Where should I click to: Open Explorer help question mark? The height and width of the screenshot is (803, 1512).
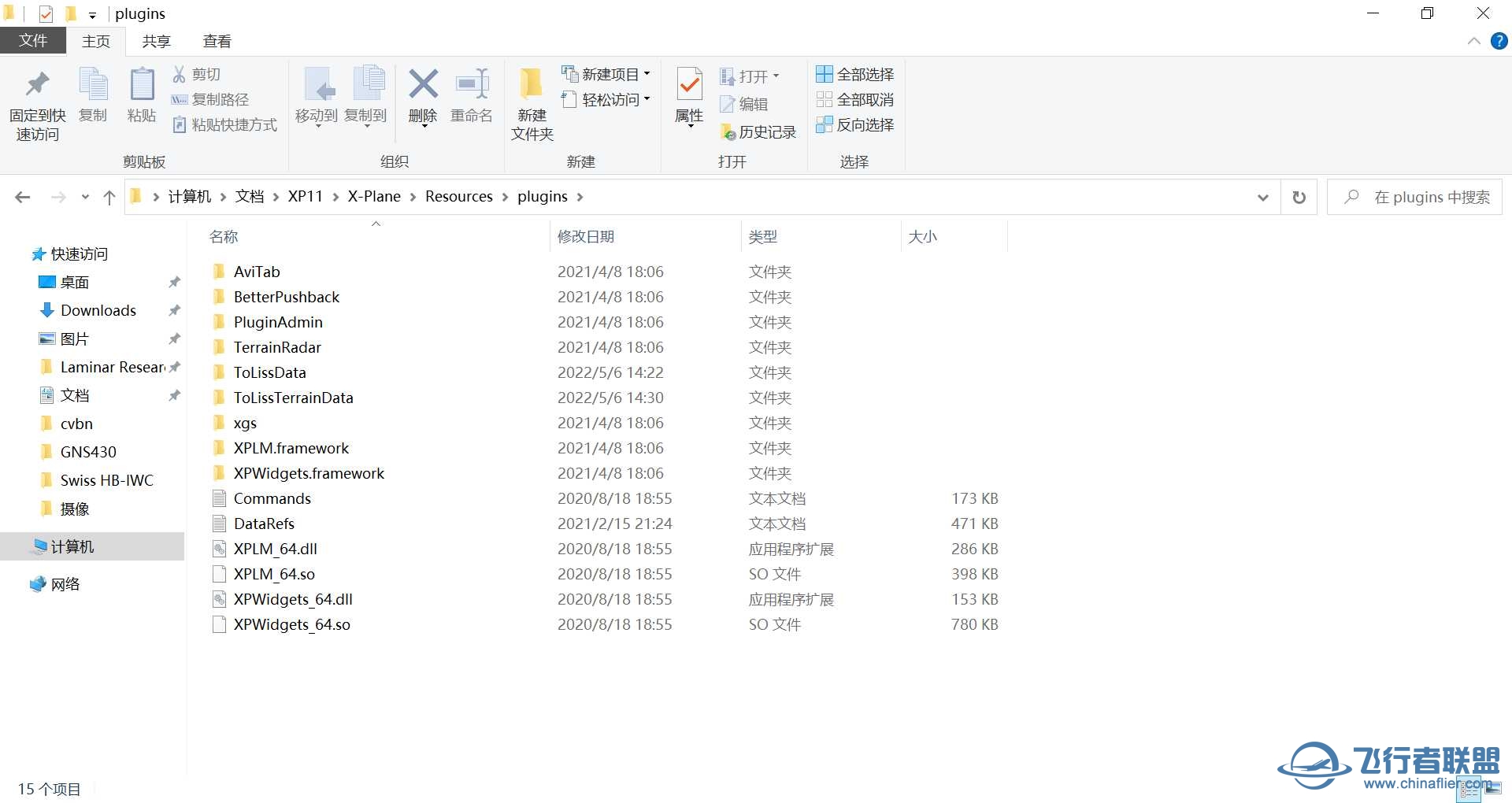click(x=1499, y=41)
